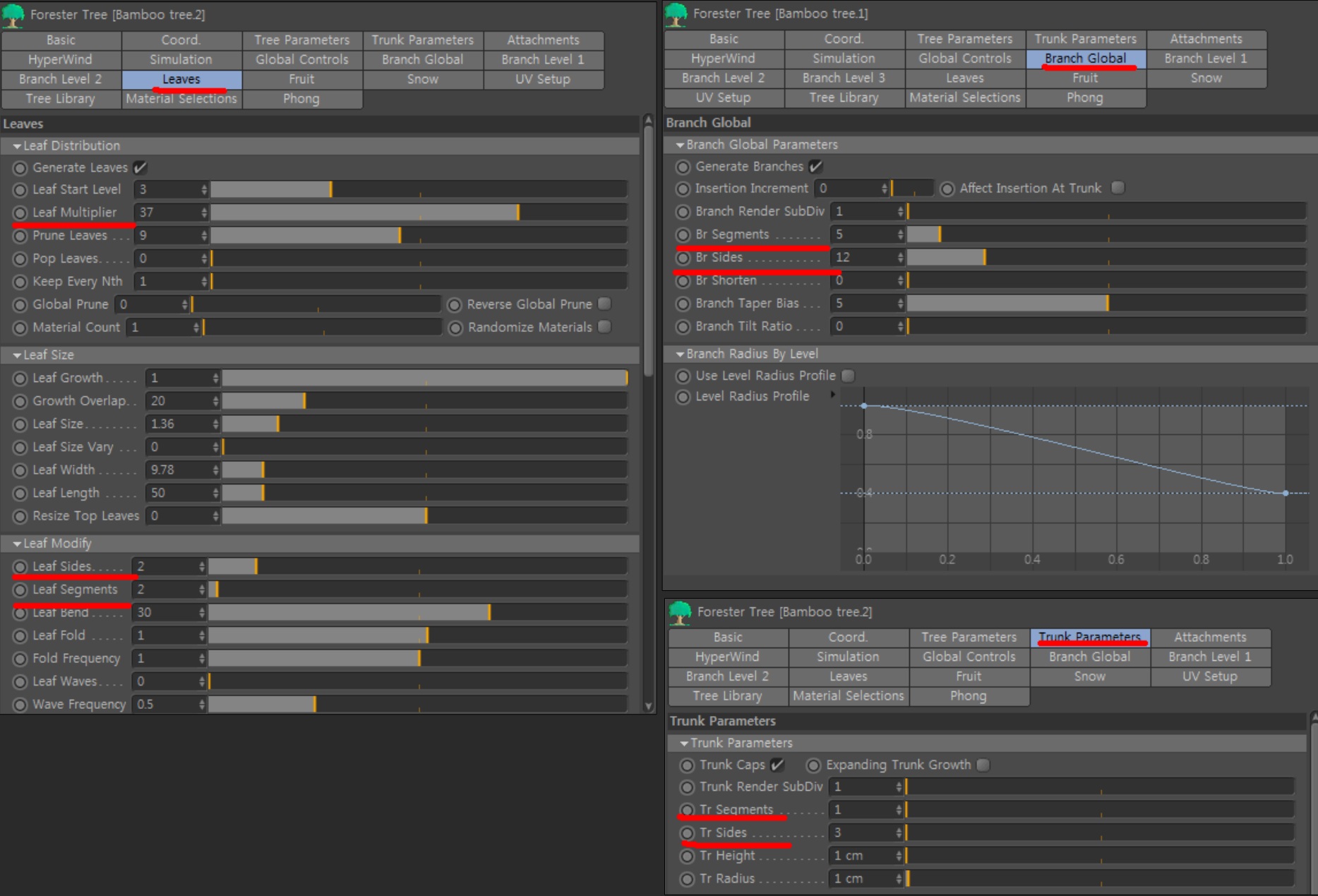This screenshot has width=1318, height=896.
Task: Click the animation dot beside Tr Radius
Action: click(687, 879)
